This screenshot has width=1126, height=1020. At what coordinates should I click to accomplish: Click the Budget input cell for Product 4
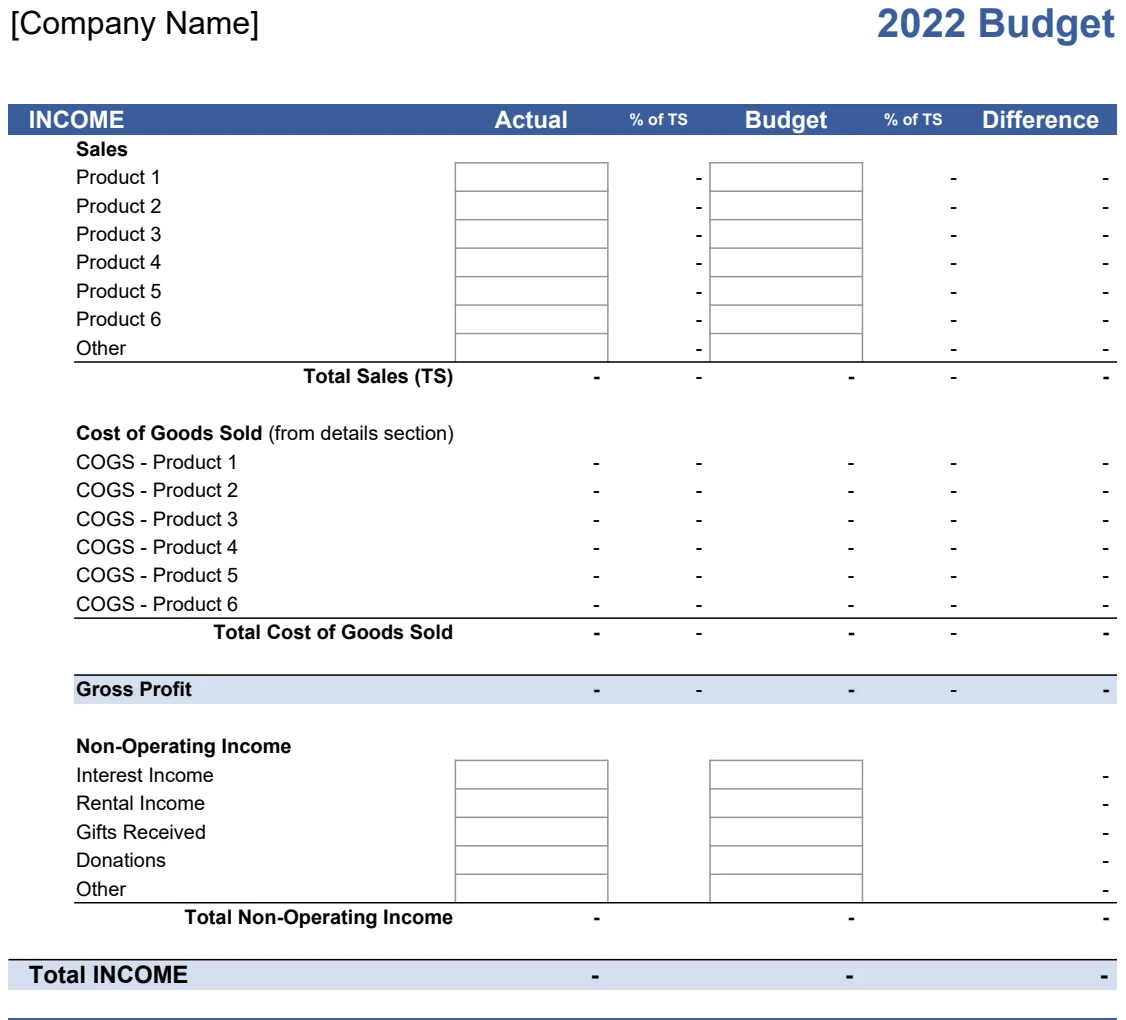[786, 262]
